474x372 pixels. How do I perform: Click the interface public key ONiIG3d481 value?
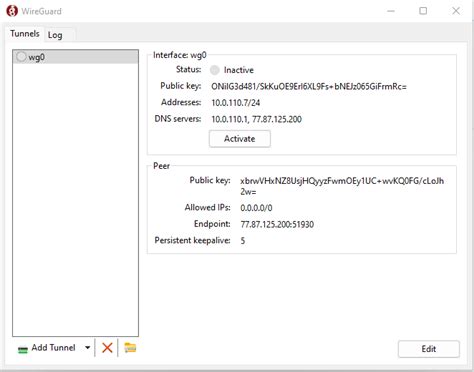[309, 87]
